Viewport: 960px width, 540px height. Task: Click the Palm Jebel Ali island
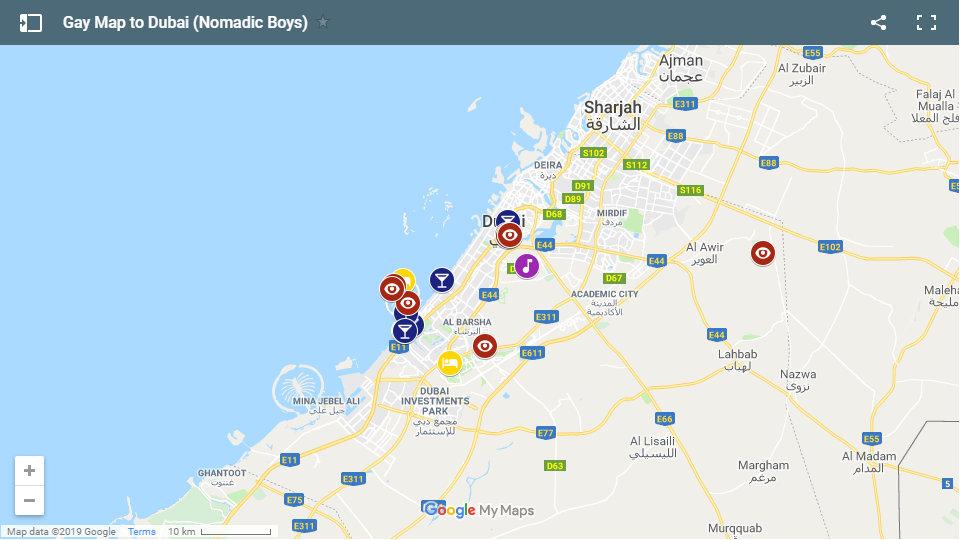click(x=298, y=389)
